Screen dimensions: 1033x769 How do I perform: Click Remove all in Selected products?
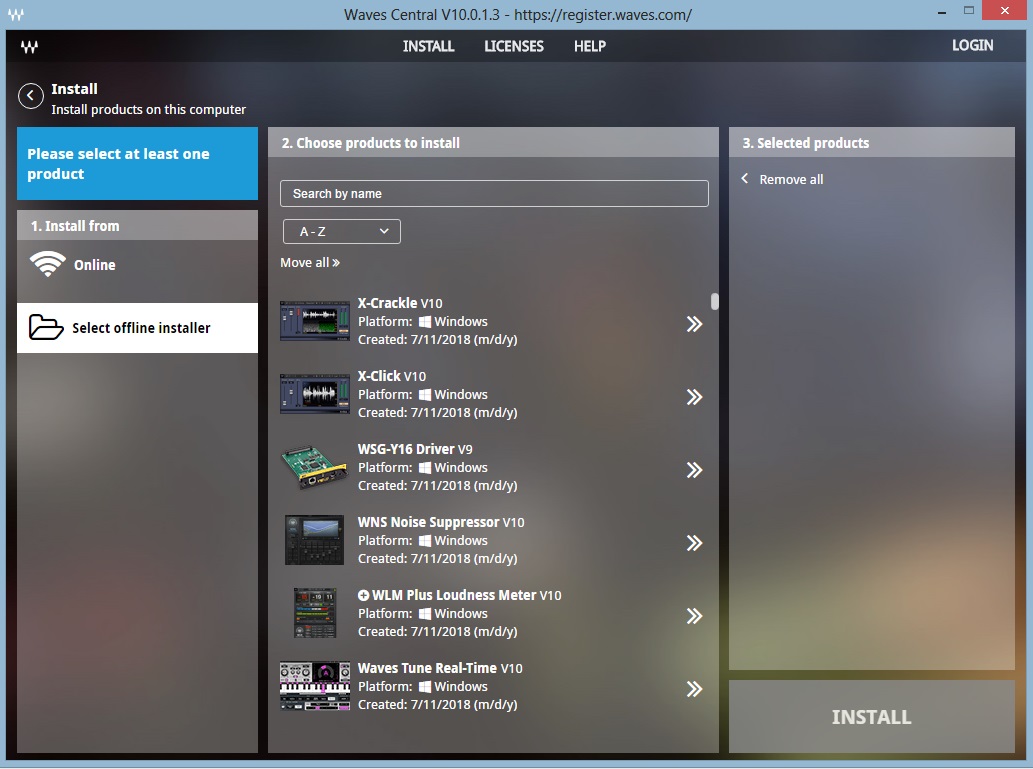791,179
